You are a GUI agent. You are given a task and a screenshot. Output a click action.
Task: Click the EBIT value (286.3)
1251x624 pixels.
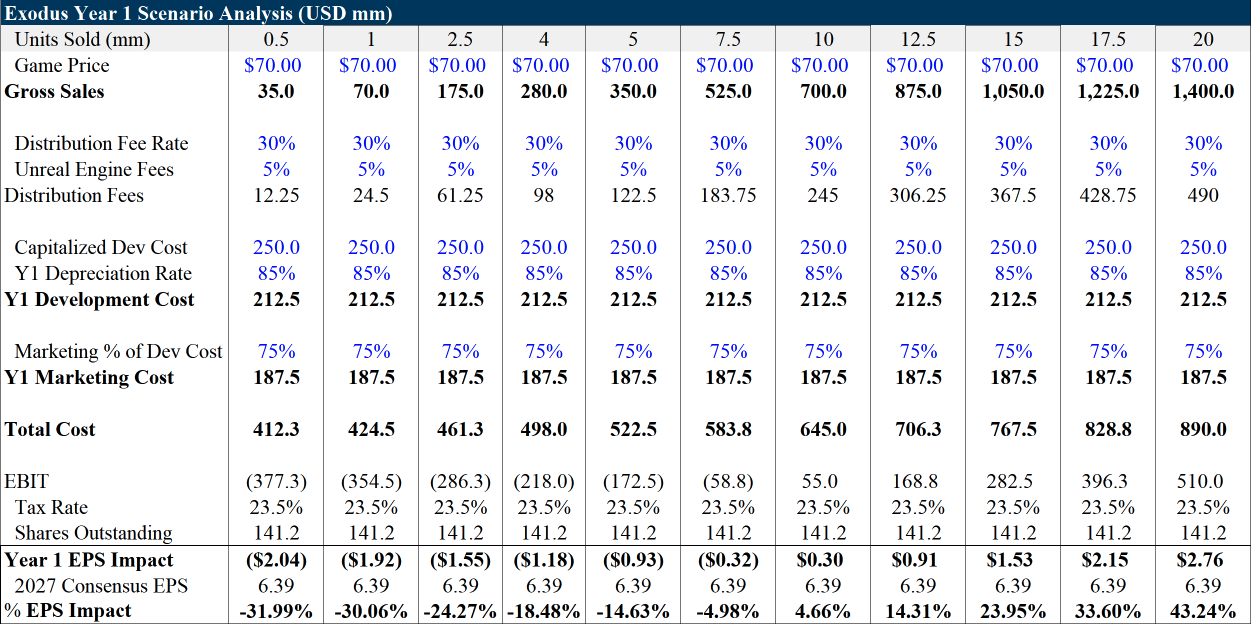[460, 481]
